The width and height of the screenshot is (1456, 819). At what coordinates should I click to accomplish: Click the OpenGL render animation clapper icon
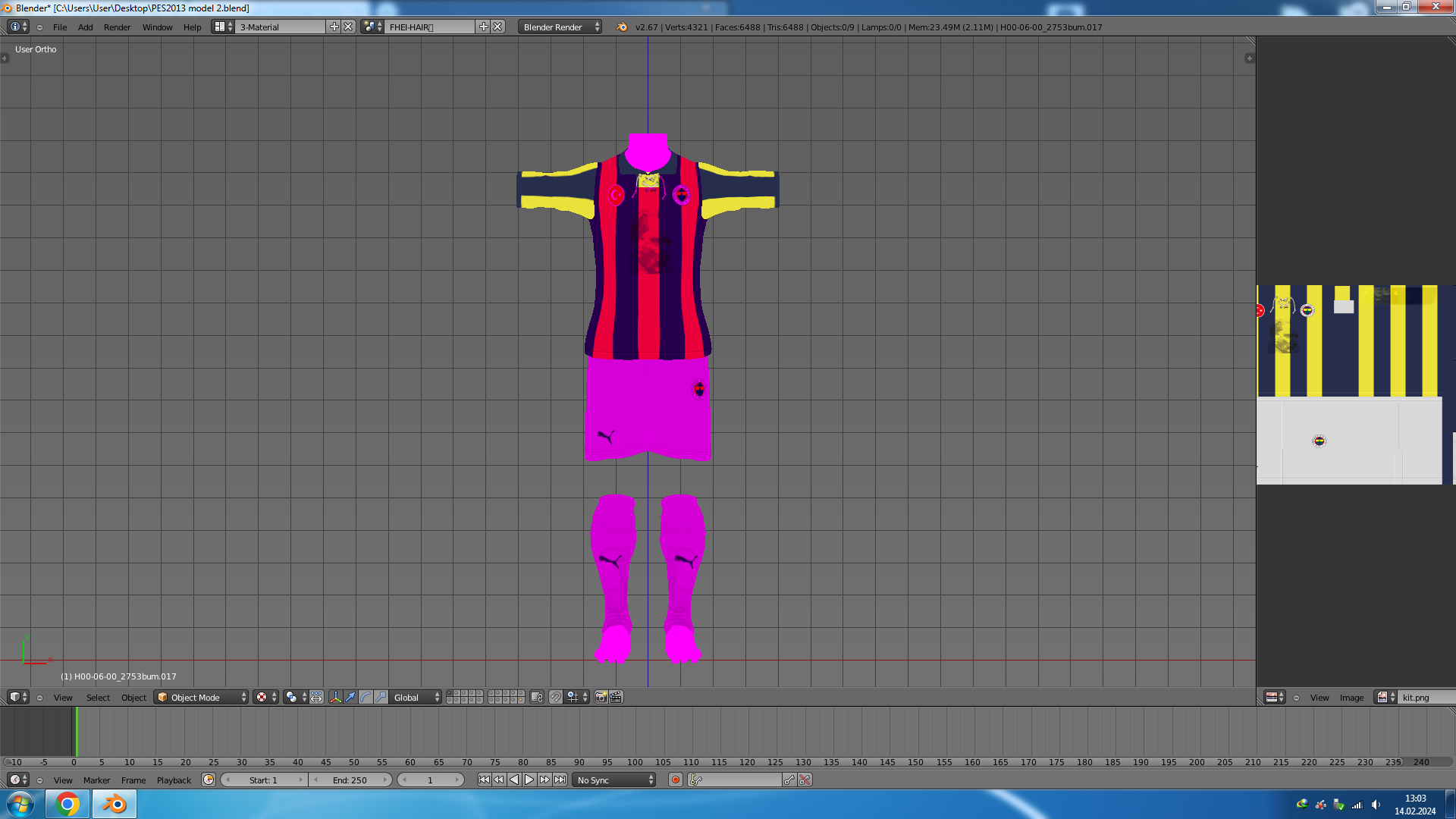[616, 697]
